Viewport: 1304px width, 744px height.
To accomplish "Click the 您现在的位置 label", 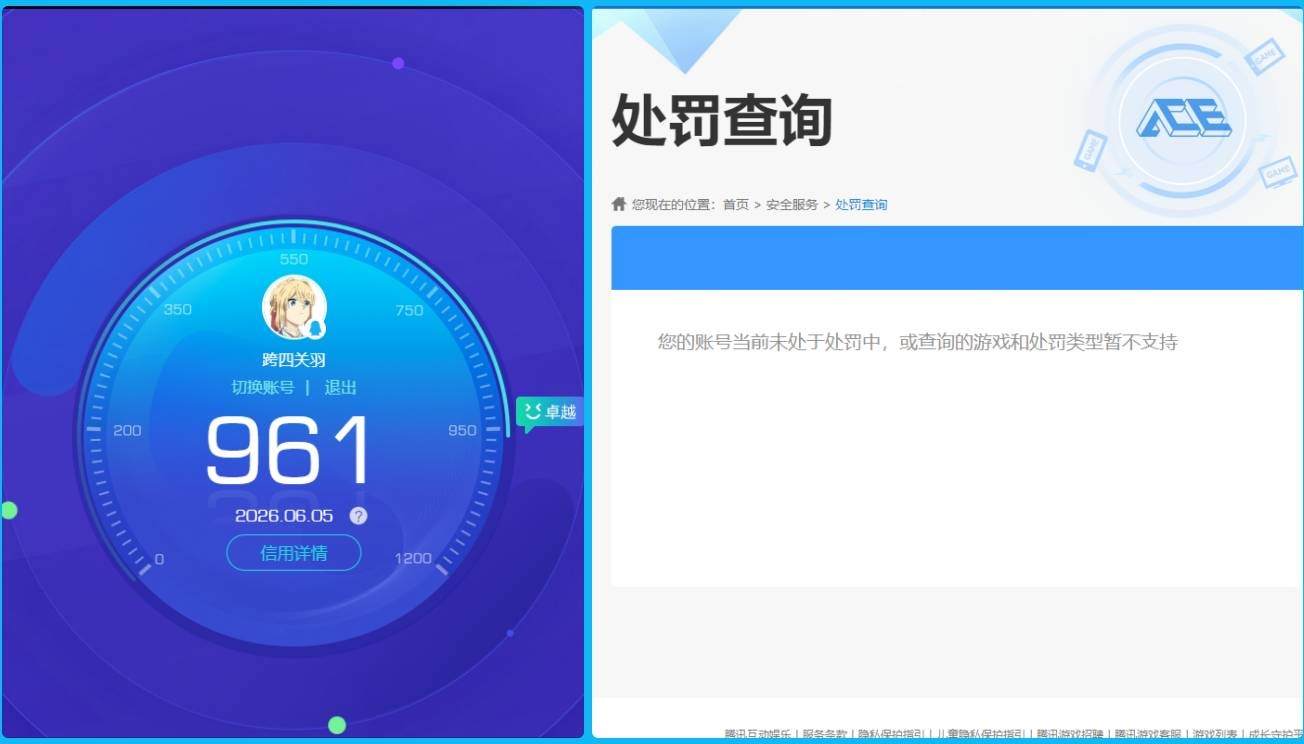I will tap(674, 205).
